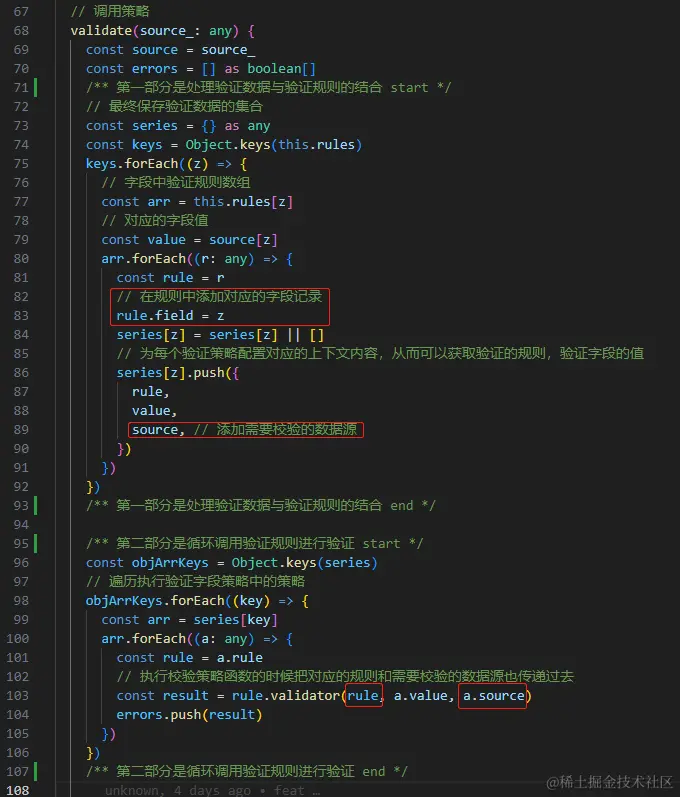Click "series[z] || []" on line 84
The height and width of the screenshot is (797, 680).
(266, 335)
